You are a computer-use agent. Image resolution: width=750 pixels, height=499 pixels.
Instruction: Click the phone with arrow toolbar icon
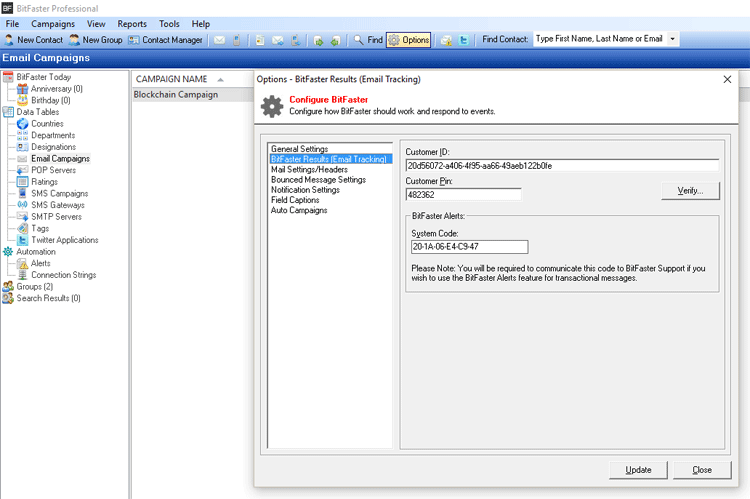[x=296, y=40]
